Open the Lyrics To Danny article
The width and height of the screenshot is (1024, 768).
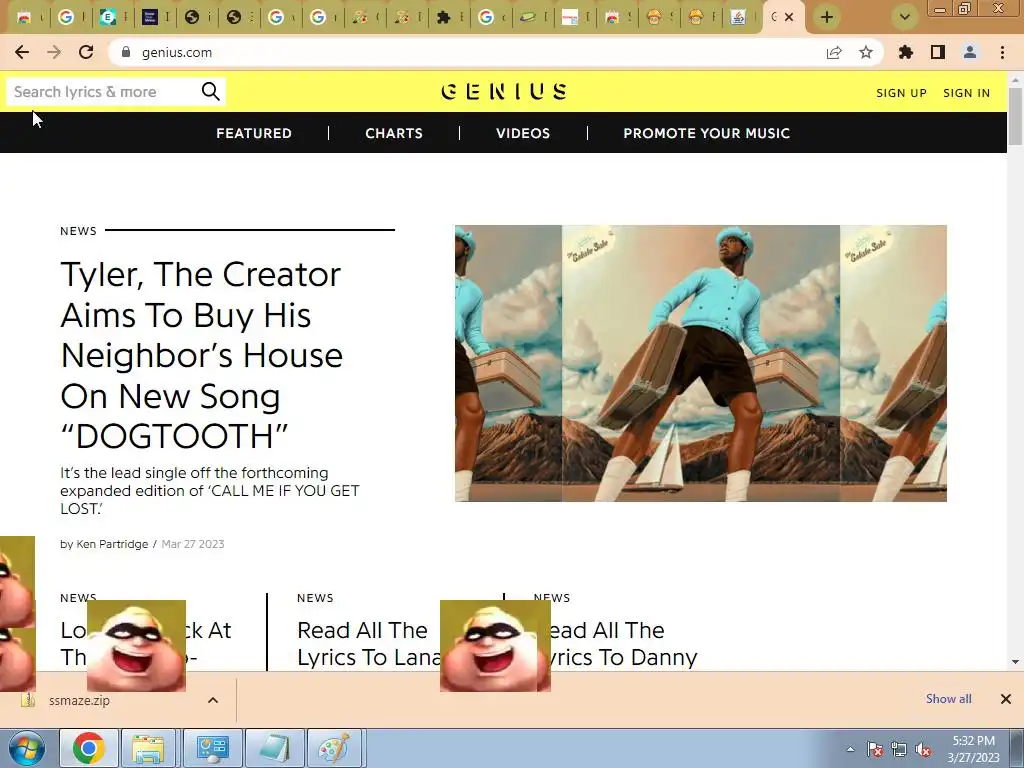click(x=624, y=643)
